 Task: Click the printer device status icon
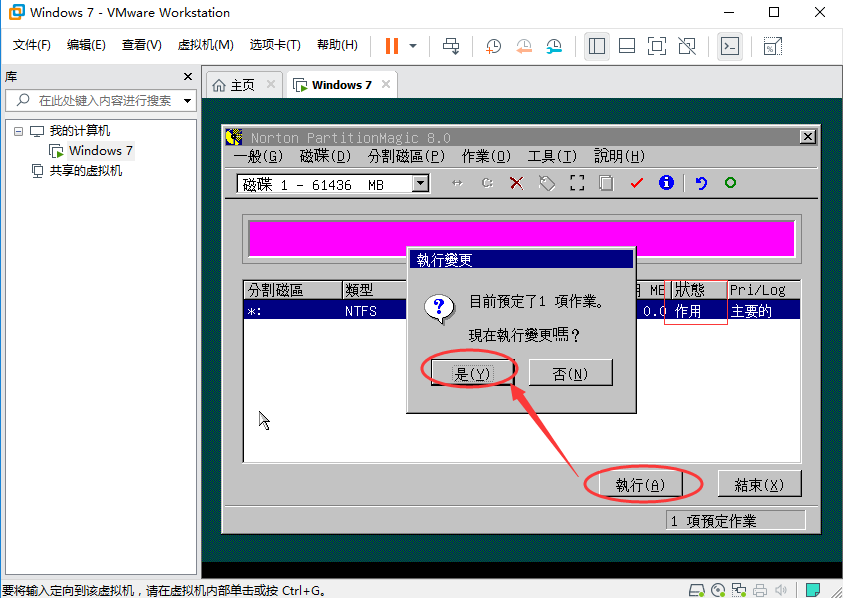pyautogui.click(x=760, y=590)
